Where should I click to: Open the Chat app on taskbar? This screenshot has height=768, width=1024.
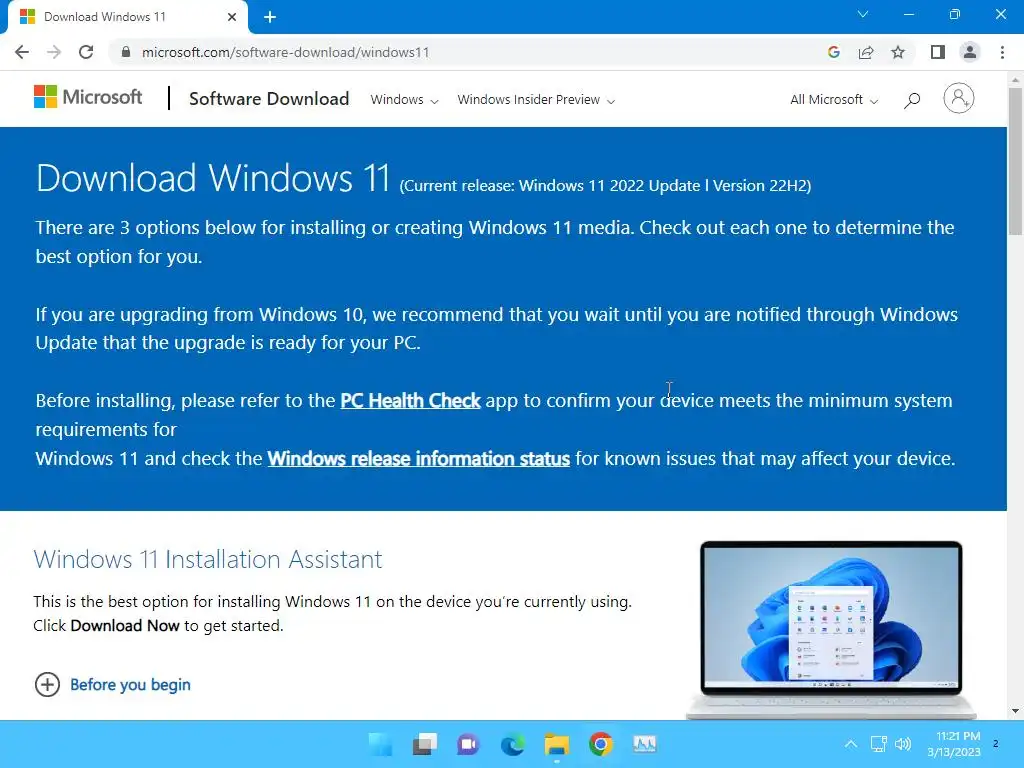(x=468, y=744)
